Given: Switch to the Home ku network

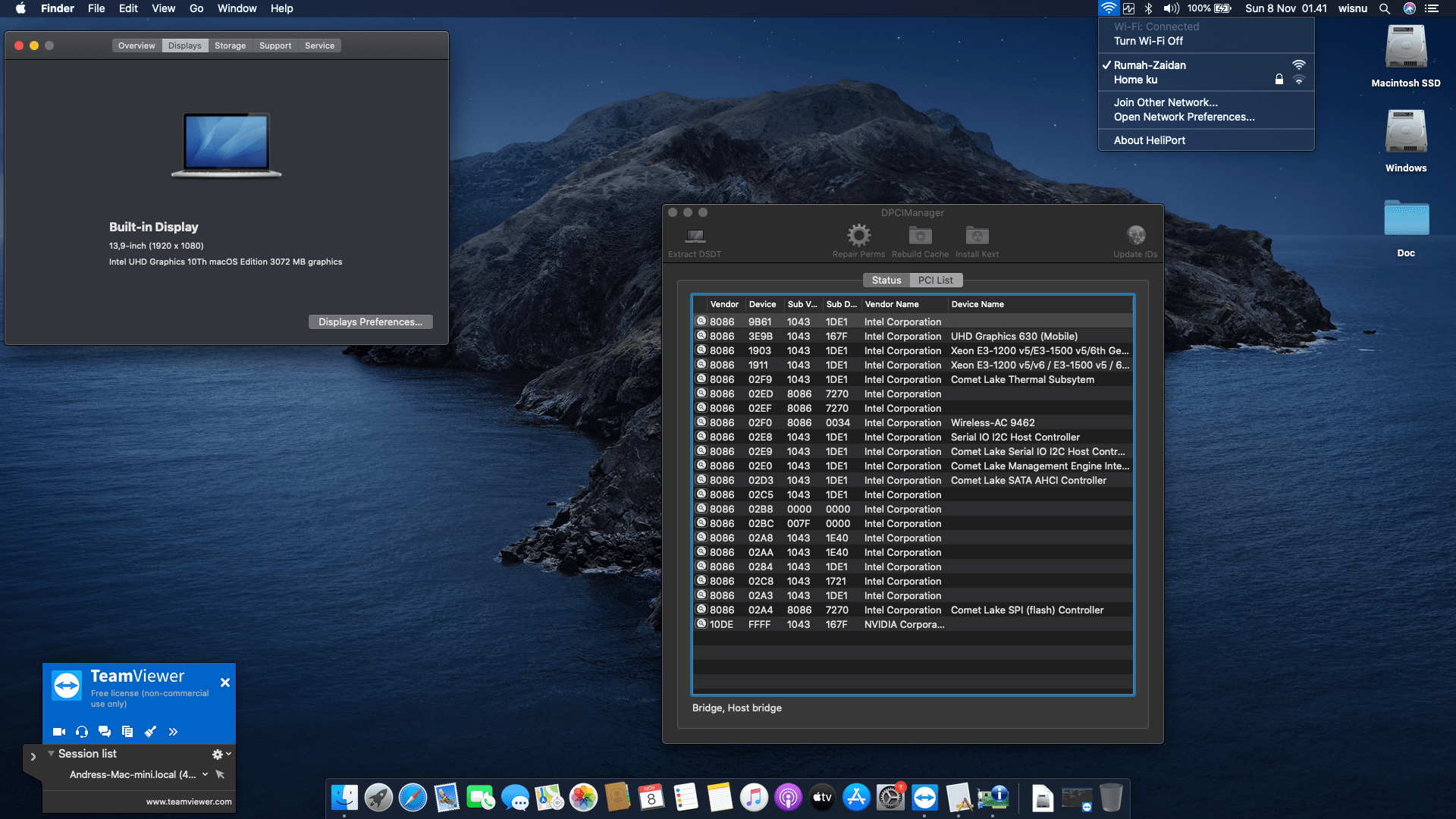Looking at the screenshot, I should tap(1135, 80).
